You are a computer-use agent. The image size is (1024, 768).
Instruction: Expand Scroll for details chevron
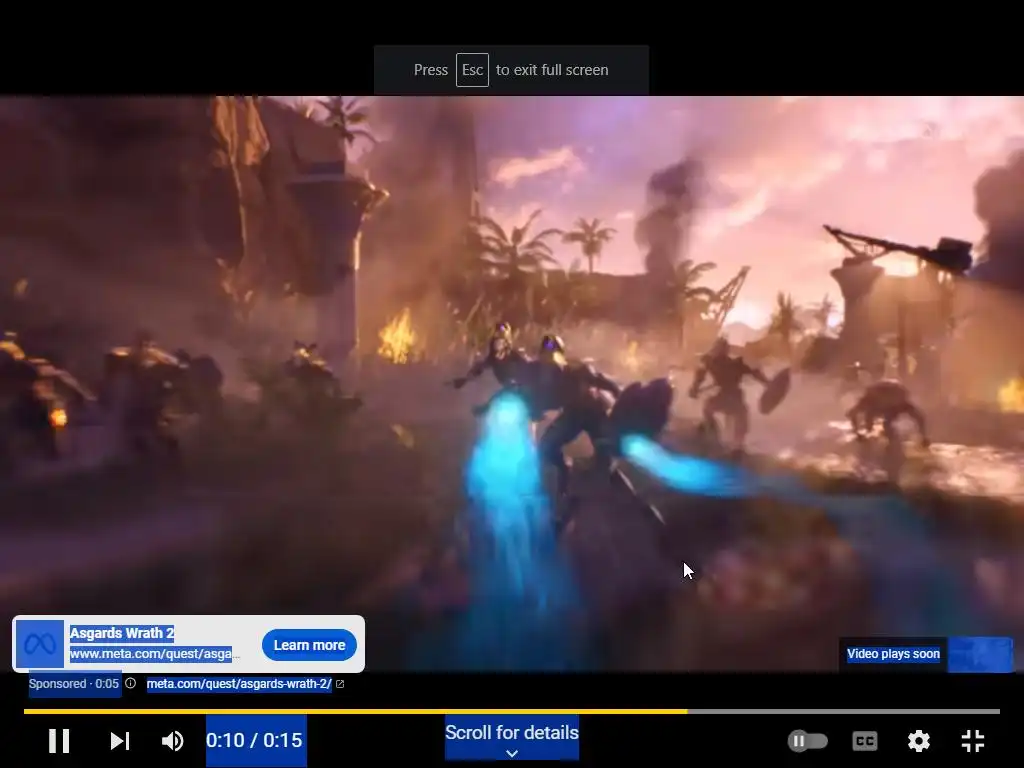click(x=512, y=754)
